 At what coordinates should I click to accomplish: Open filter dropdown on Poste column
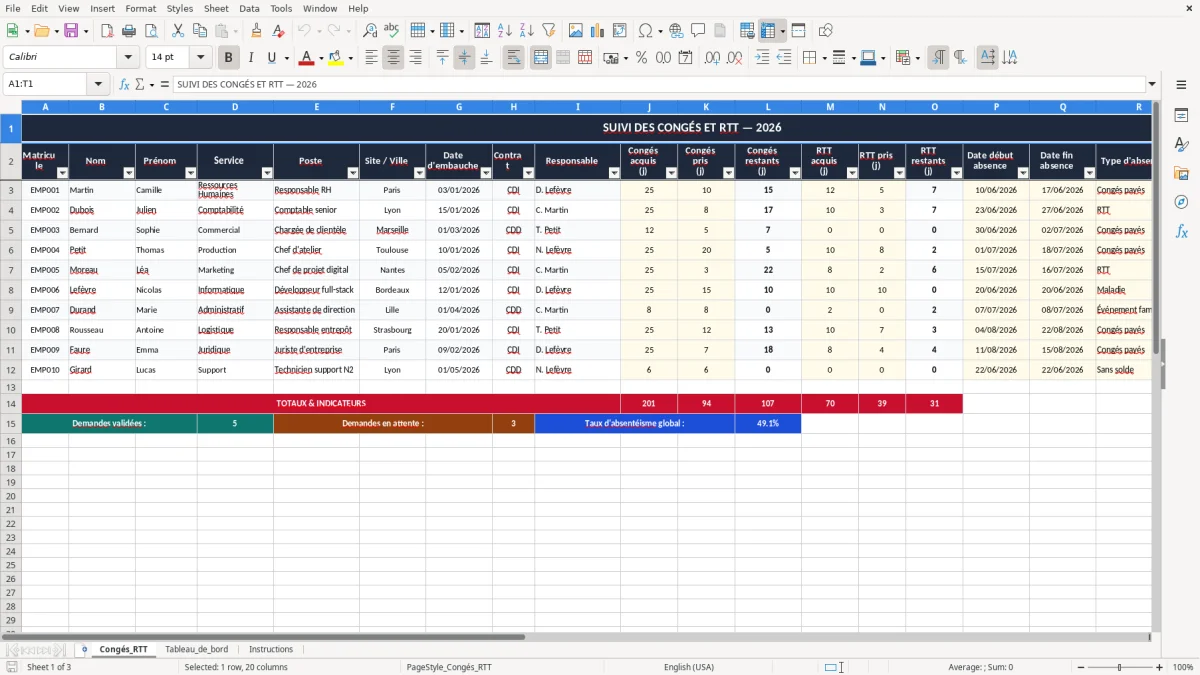tap(352, 173)
